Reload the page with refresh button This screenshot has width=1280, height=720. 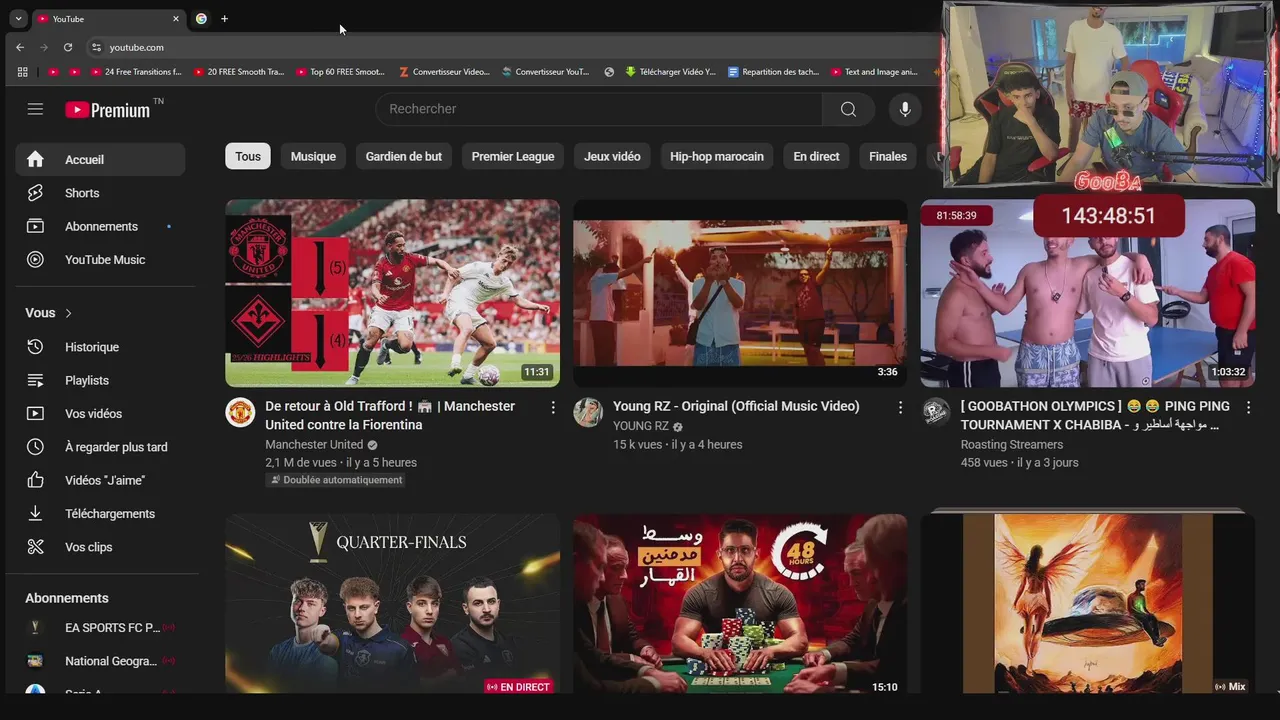point(68,47)
